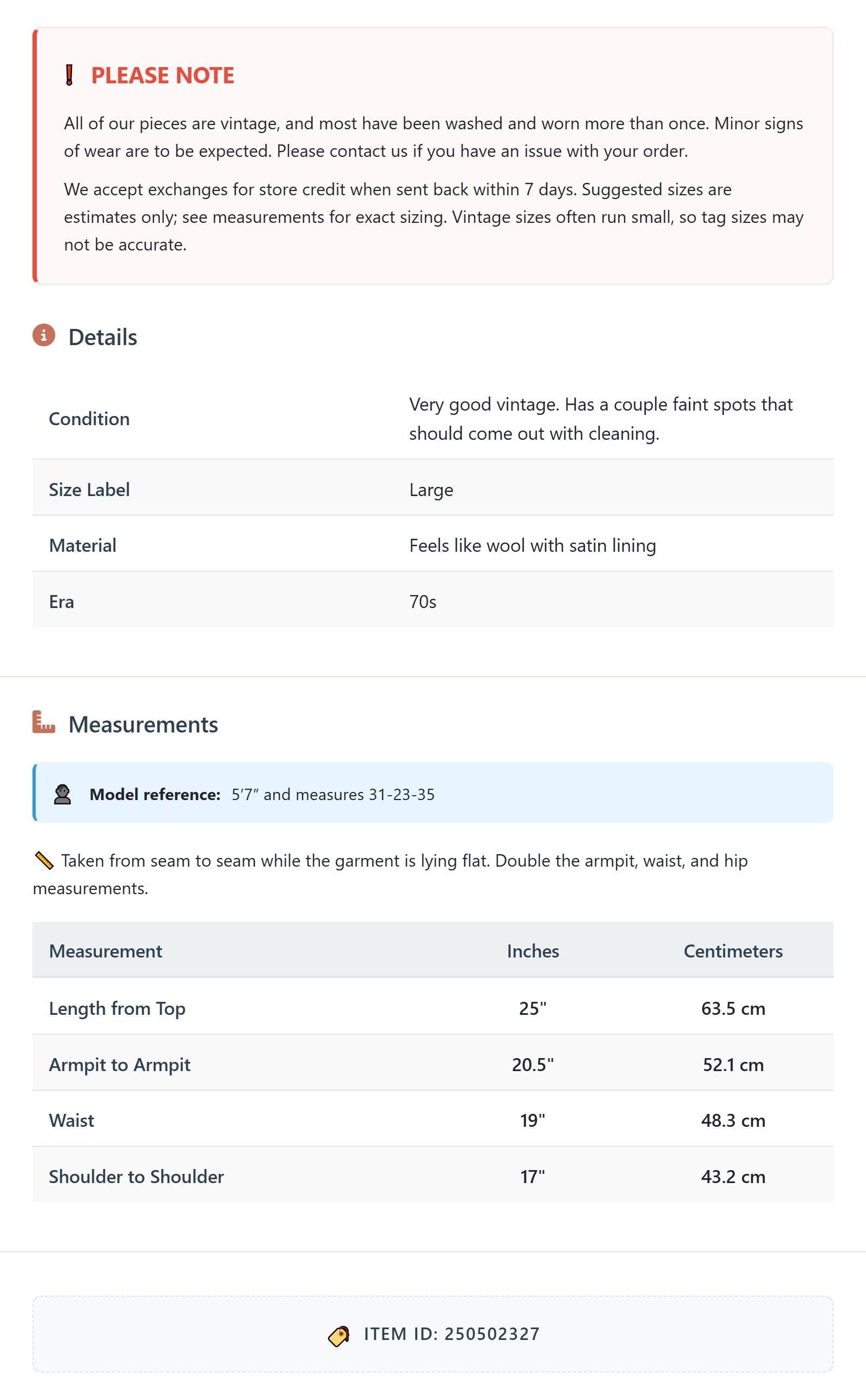
Task: Click the ruler icon beside Measurements
Action: pos(43,722)
